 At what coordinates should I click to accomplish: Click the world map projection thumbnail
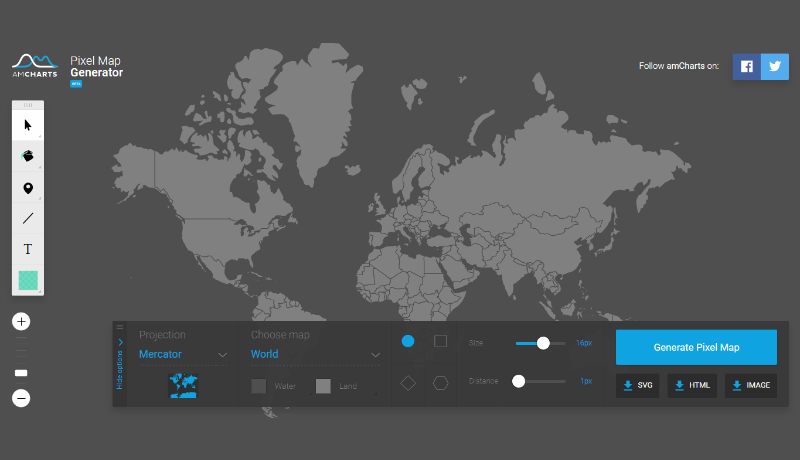(183, 385)
